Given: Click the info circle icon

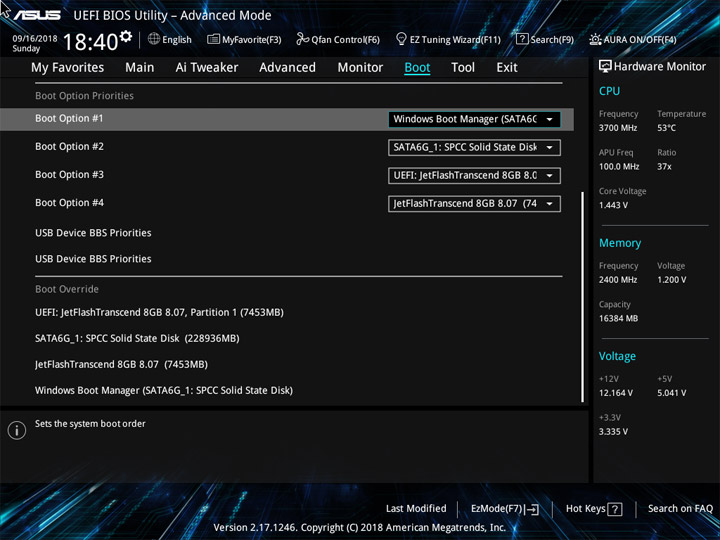Looking at the screenshot, I should click(x=17, y=430).
